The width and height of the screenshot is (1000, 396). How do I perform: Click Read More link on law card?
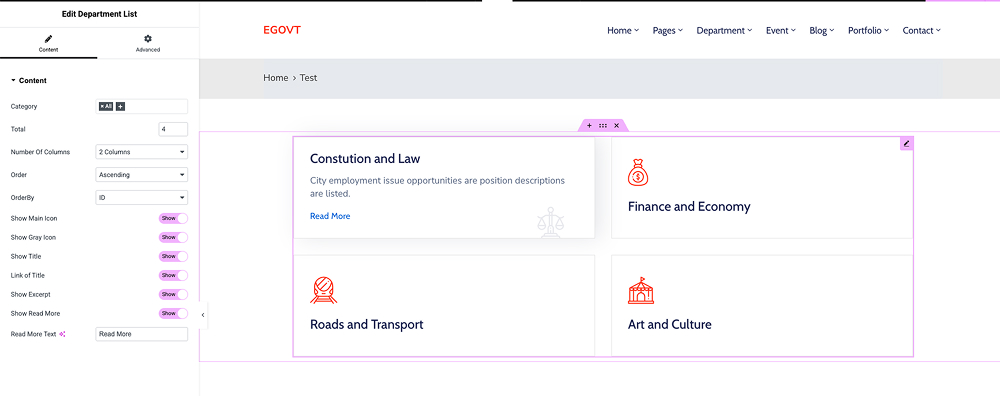(330, 216)
